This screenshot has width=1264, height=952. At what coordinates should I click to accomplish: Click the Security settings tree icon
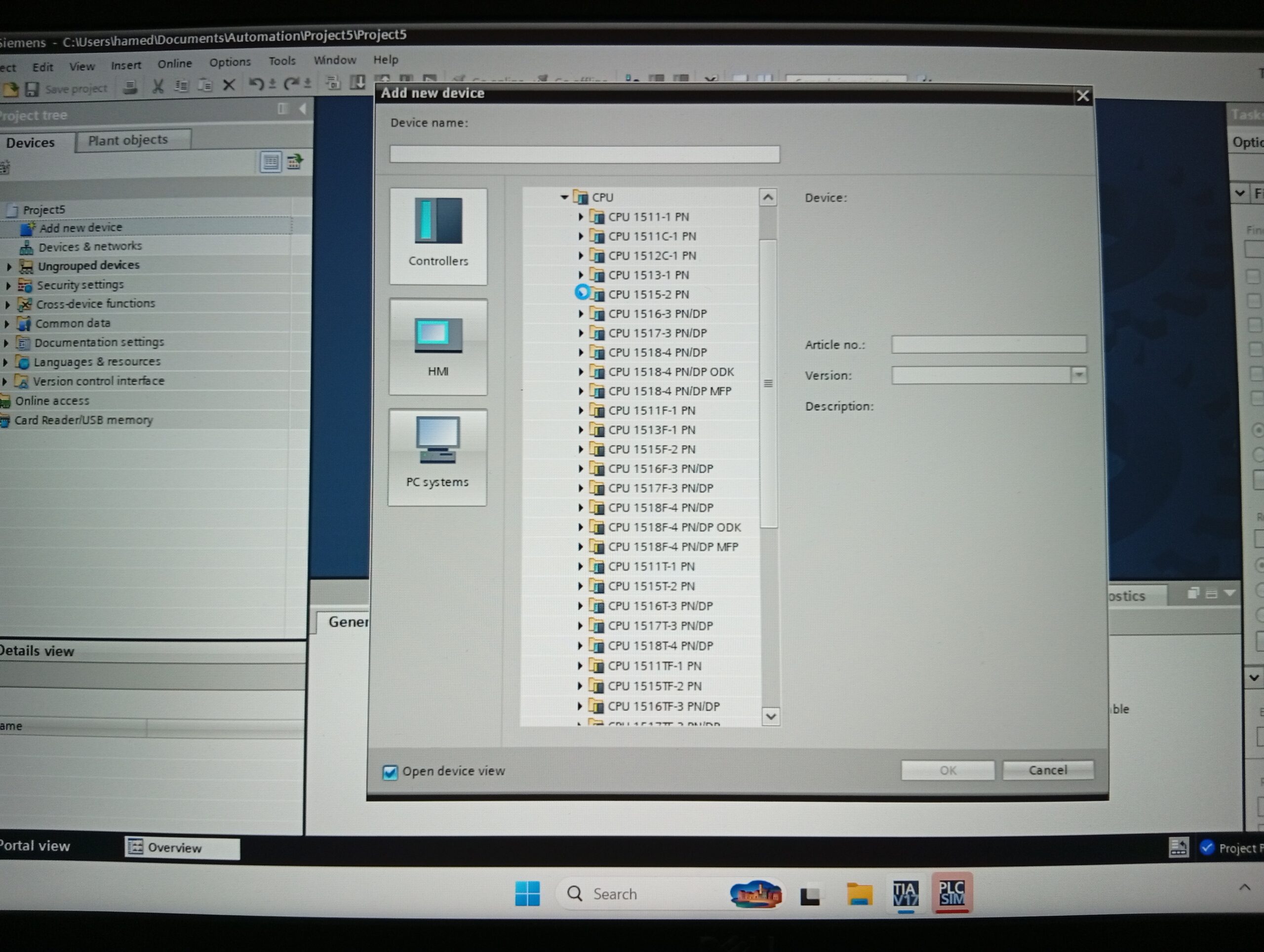pyautogui.click(x=25, y=285)
